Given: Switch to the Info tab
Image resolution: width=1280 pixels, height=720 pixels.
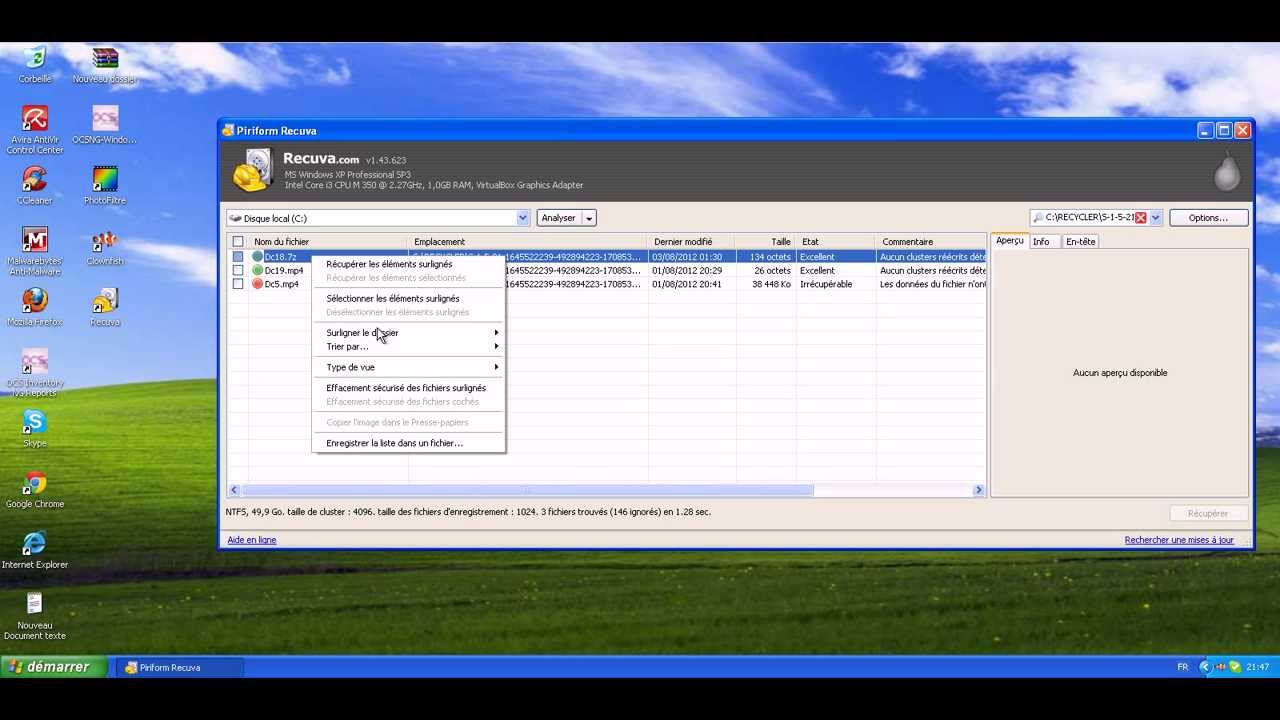Looking at the screenshot, I should (x=1041, y=242).
